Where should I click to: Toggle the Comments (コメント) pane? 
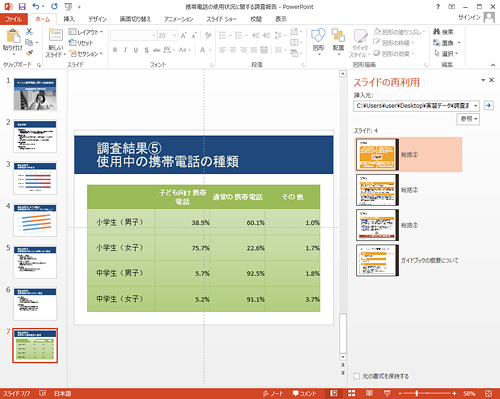(304, 393)
